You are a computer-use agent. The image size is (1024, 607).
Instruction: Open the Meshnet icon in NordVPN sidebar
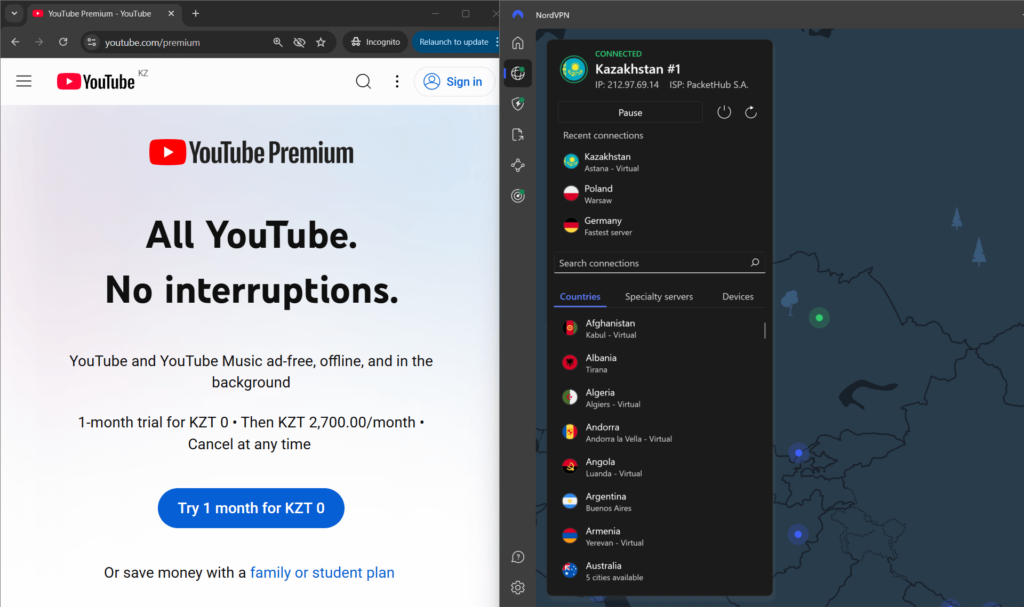[518, 165]
